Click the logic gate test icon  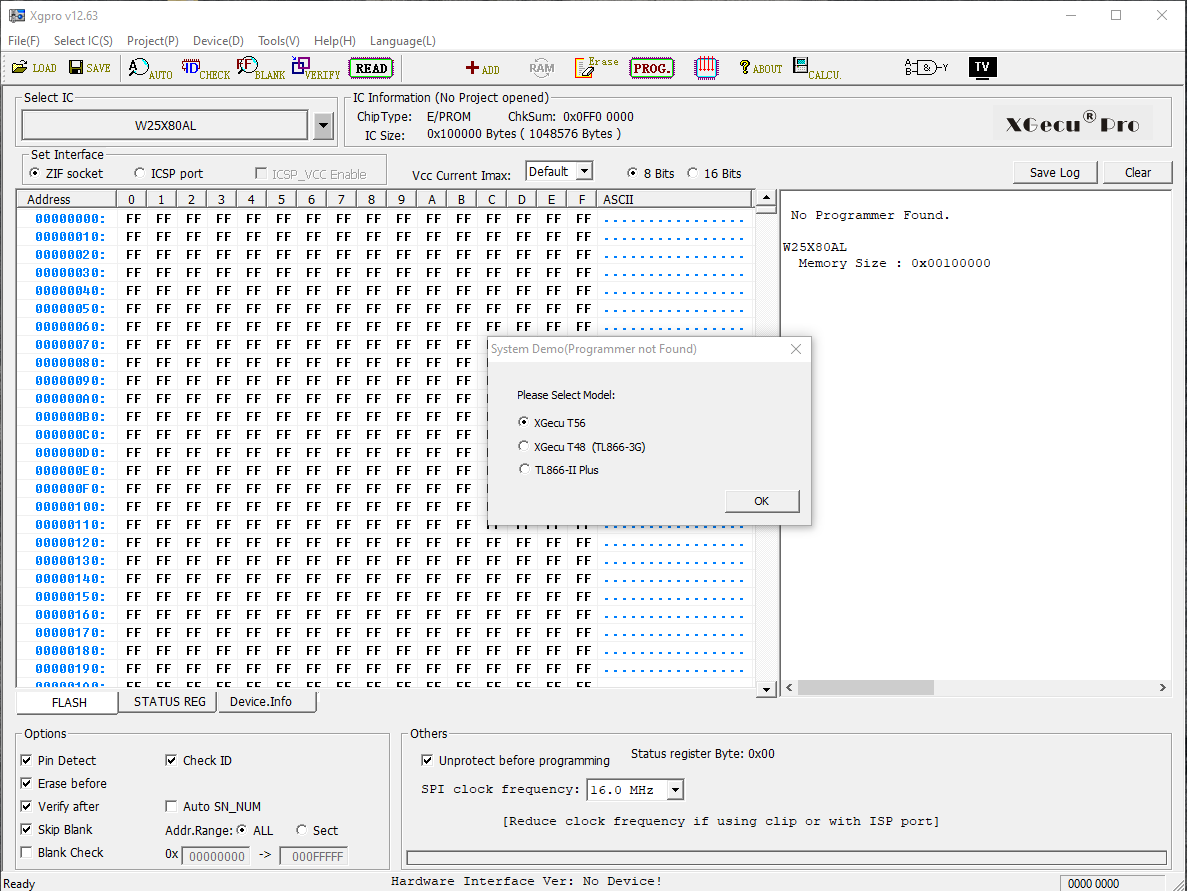(x=926, y=68)
